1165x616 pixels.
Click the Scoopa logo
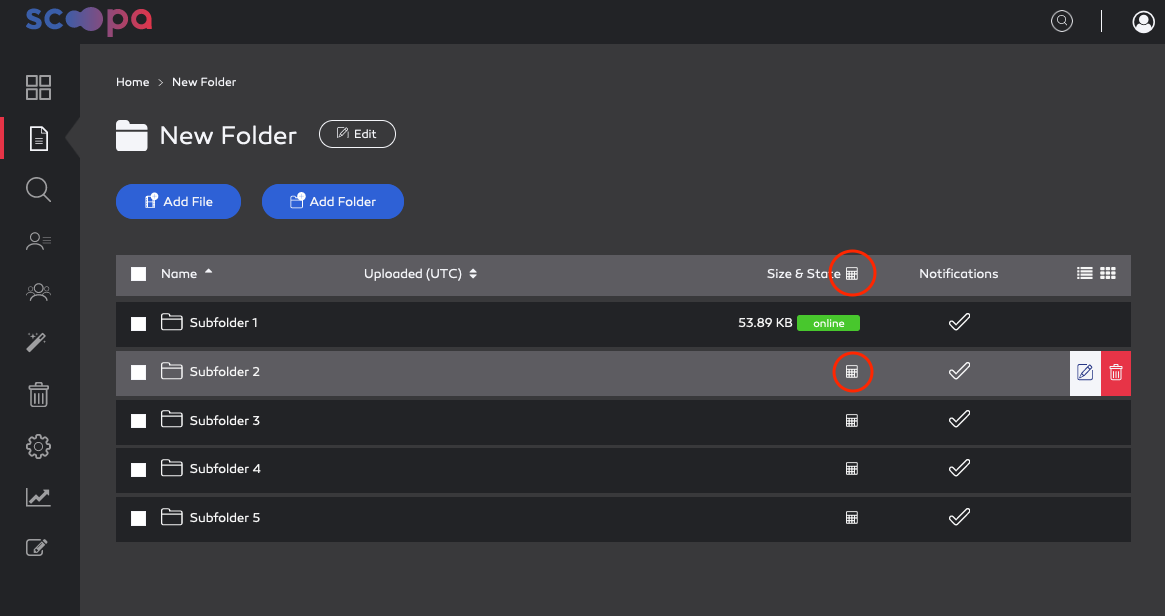[x=88, y=20]
